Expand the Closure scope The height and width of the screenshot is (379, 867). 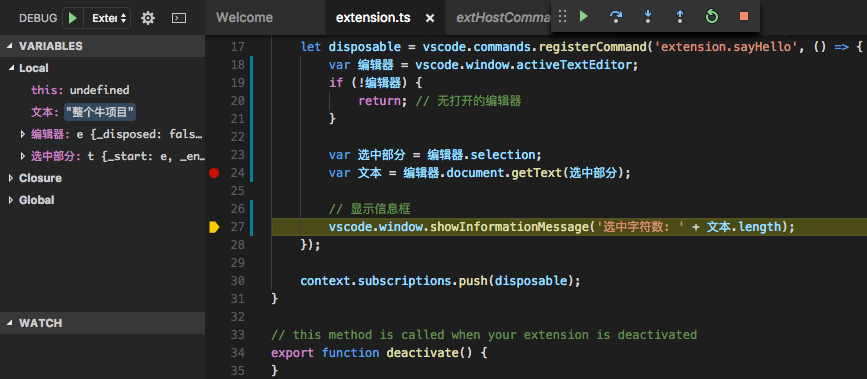11,178
